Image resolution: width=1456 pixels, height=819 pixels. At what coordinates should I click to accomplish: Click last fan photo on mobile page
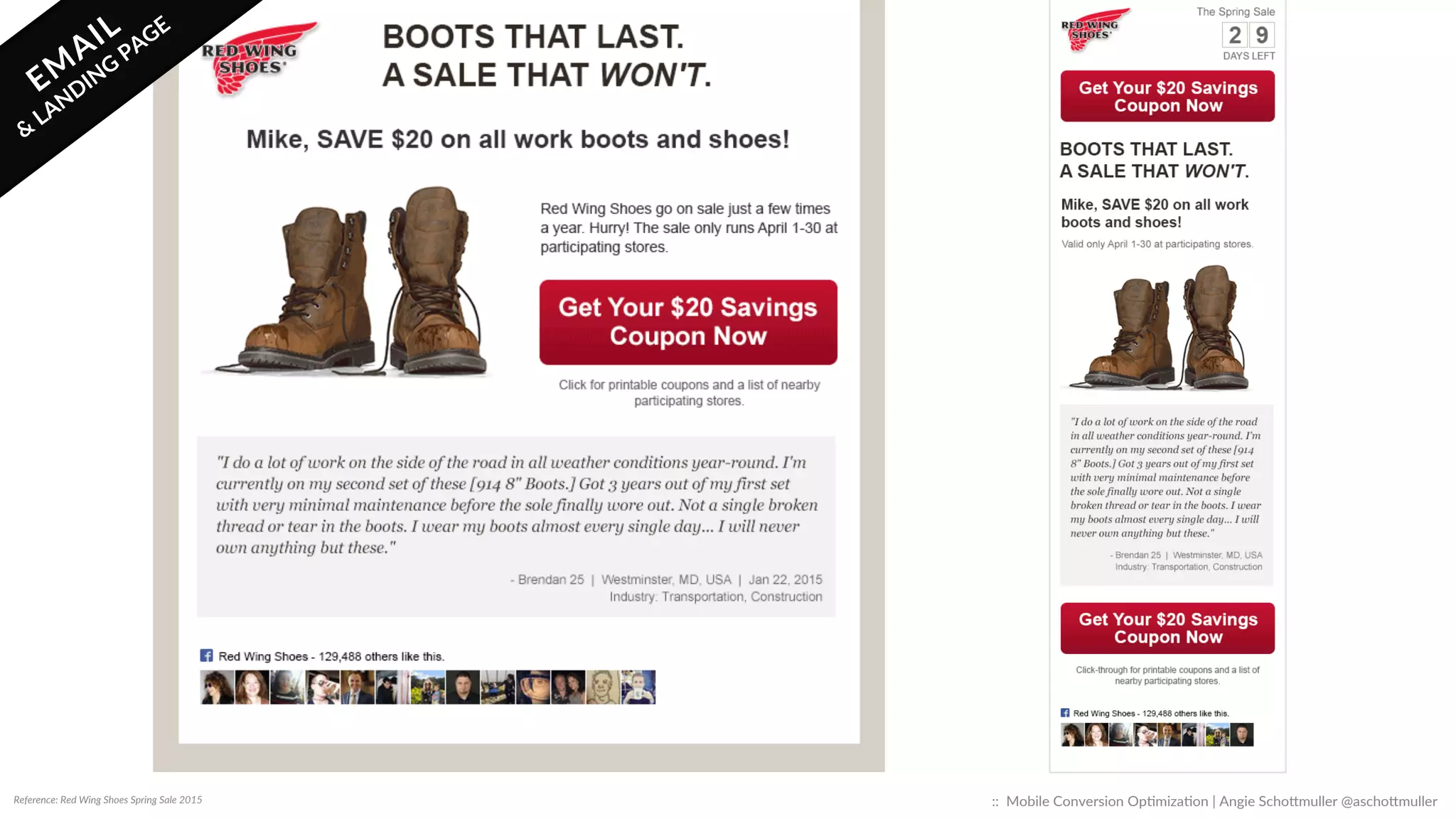(x=1242, y=734)
